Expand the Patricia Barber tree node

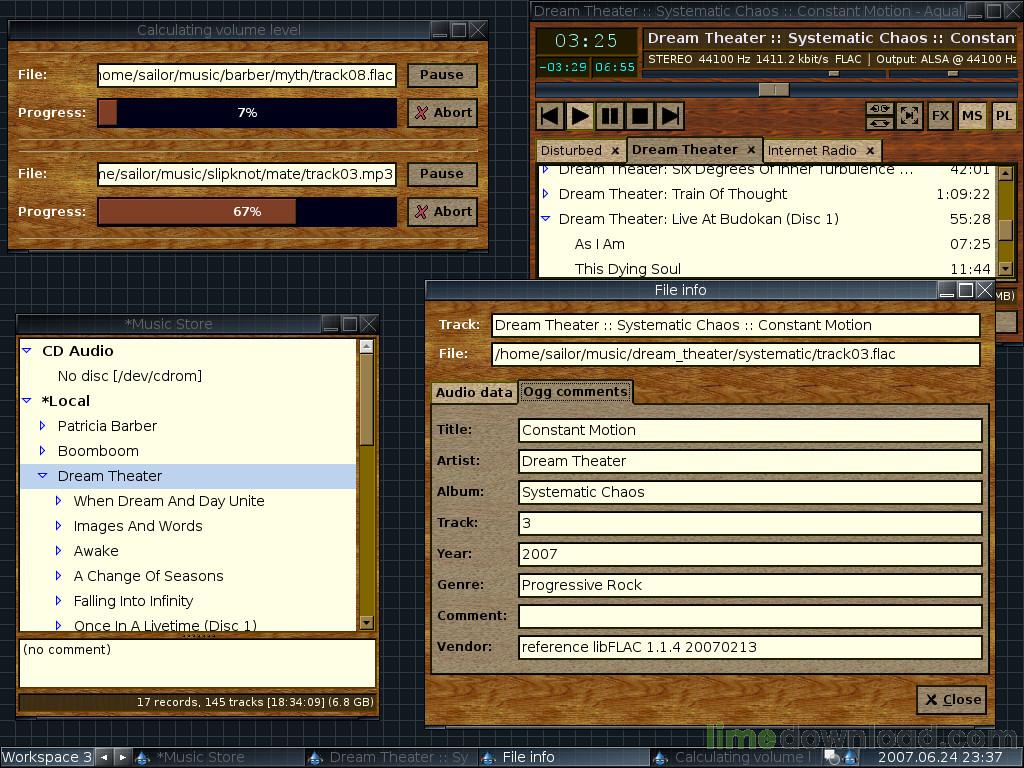pos(42,426)
